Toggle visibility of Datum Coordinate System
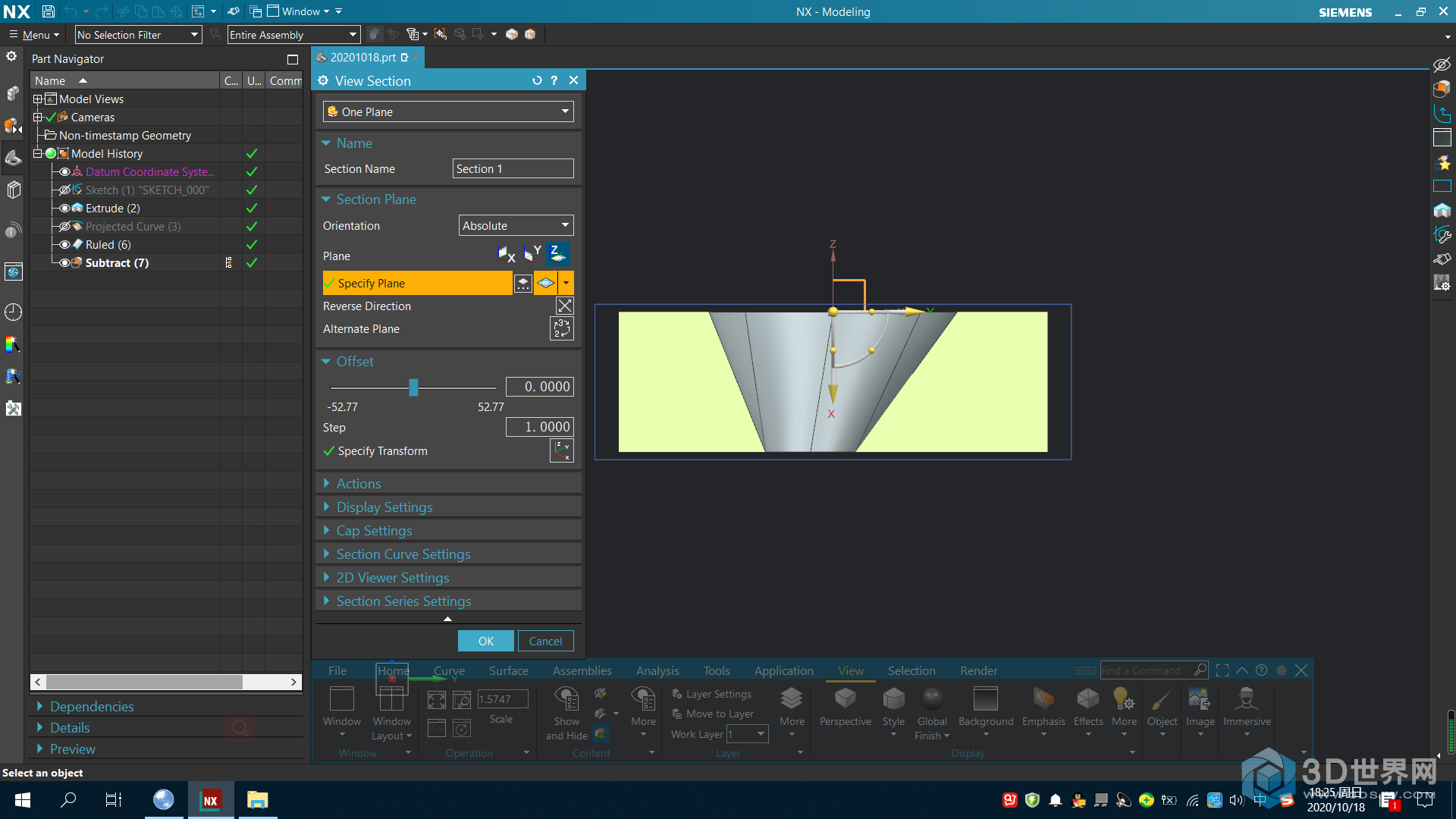 tap(65, 172)
